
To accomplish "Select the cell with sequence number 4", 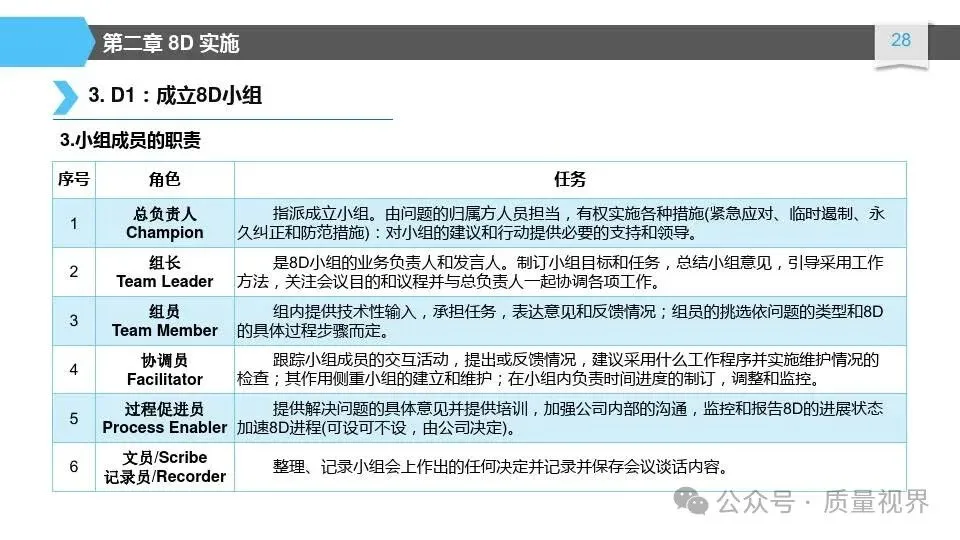I will pos(74,370).
